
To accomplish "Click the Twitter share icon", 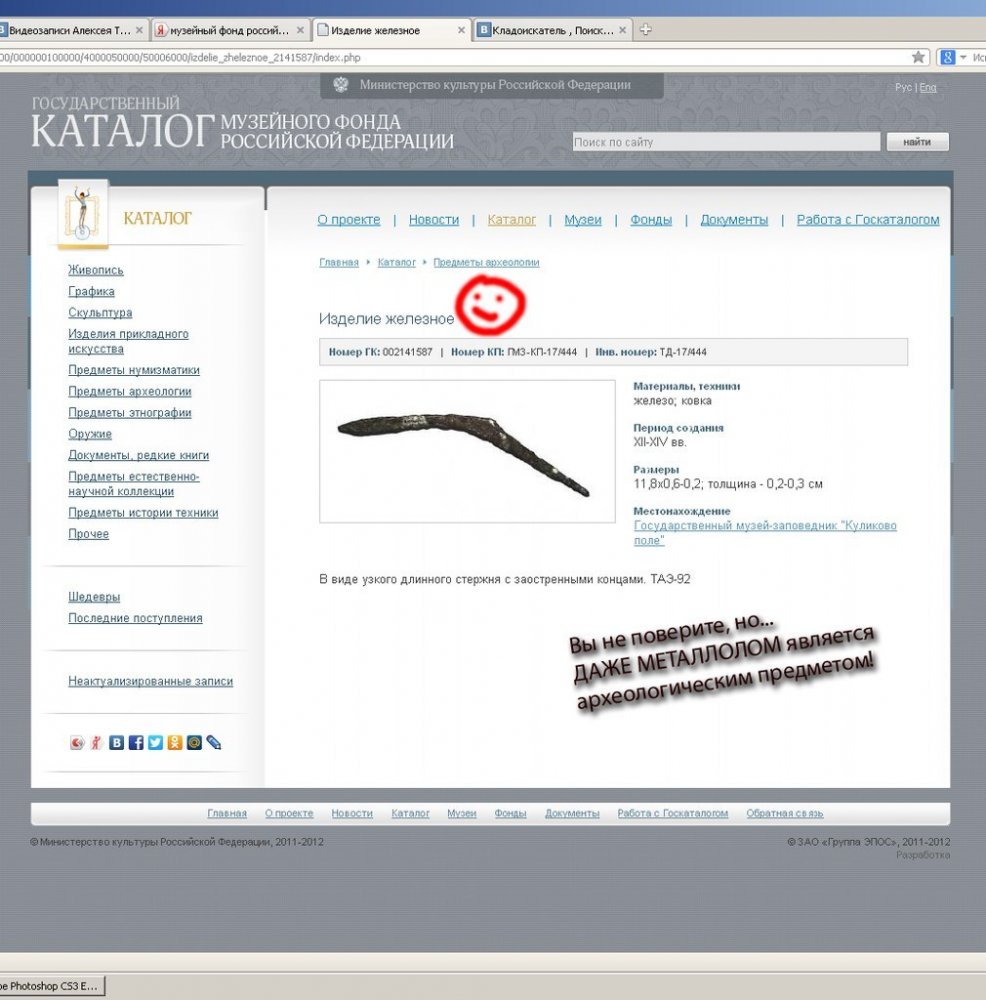I will 155,743.
